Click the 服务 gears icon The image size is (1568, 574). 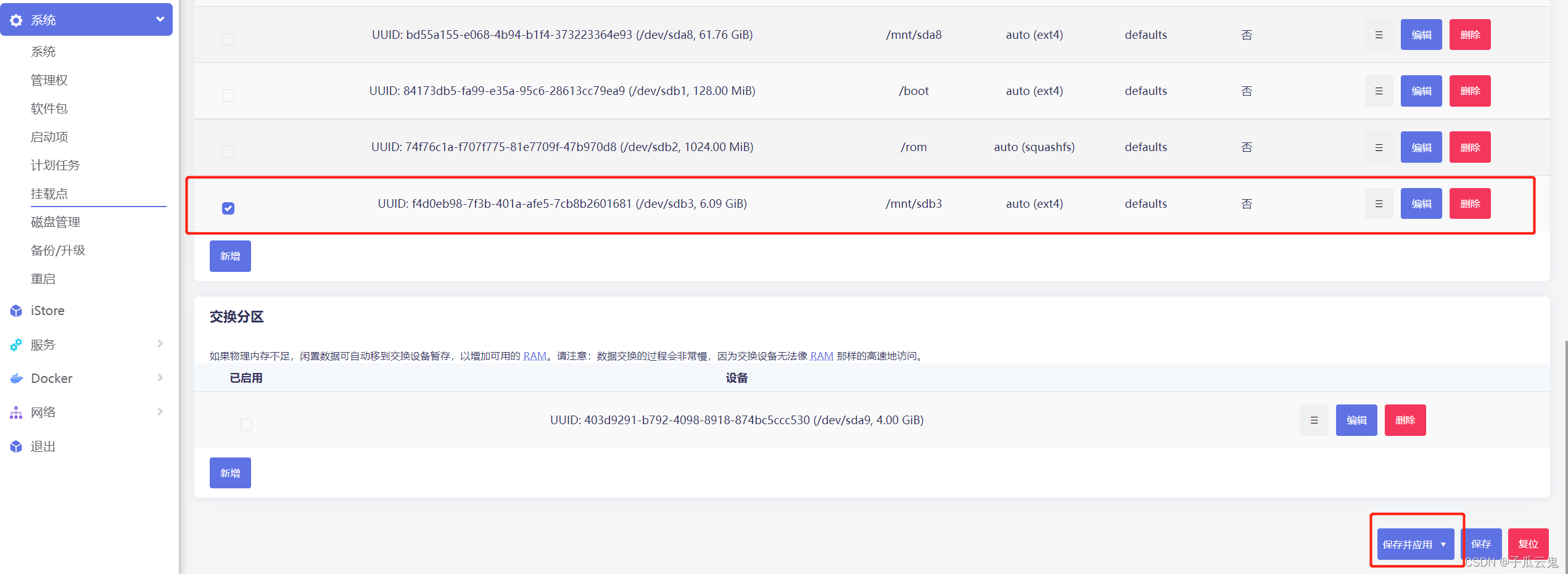[16, 345]
